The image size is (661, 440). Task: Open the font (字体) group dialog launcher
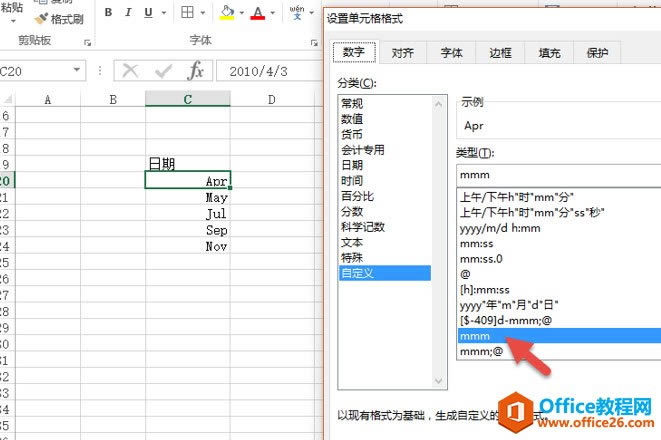click(314, 43)
